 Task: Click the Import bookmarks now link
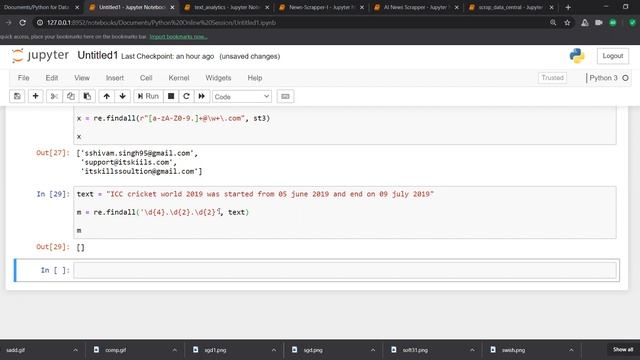point(178,37)
